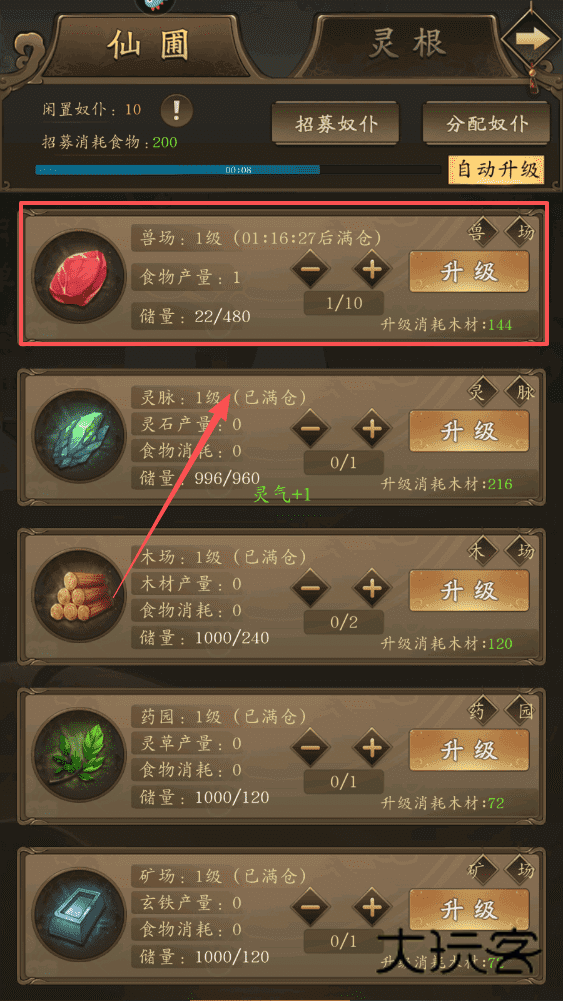Click the wood logs icon for 木场
Image resolution: width=563 pixels, height=1001 pixels.
coord(79,596)
